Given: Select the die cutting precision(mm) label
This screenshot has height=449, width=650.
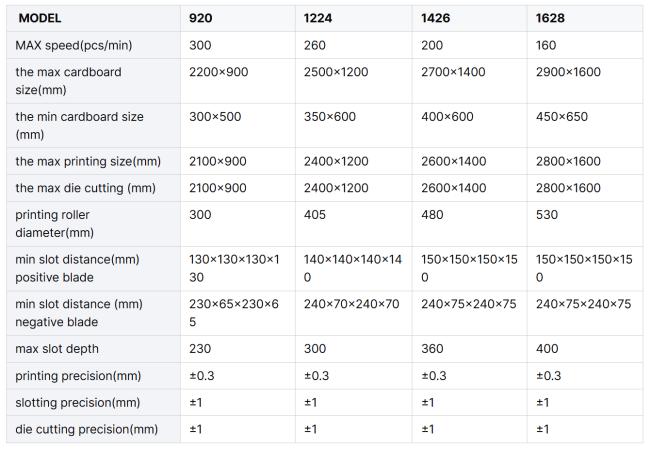Looking at the screenshot, I should coord(87,430).
